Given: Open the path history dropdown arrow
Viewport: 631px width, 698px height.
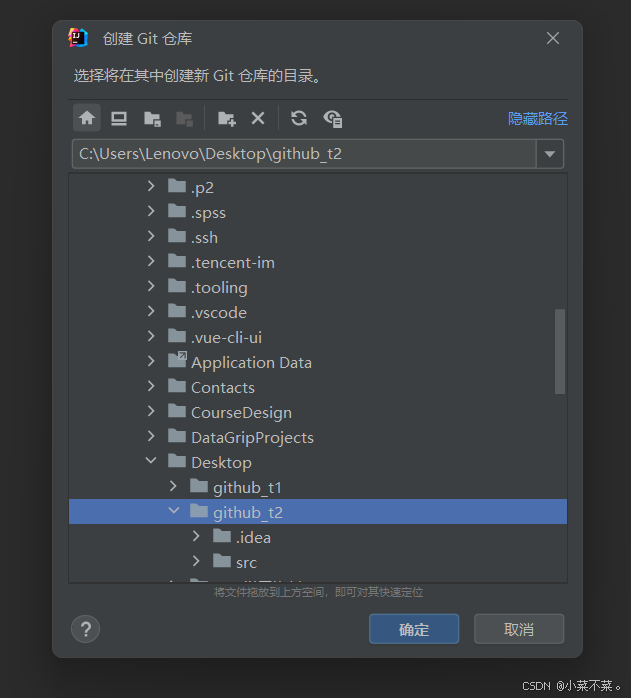Looking at the screenshot, I should coord(550,154).
